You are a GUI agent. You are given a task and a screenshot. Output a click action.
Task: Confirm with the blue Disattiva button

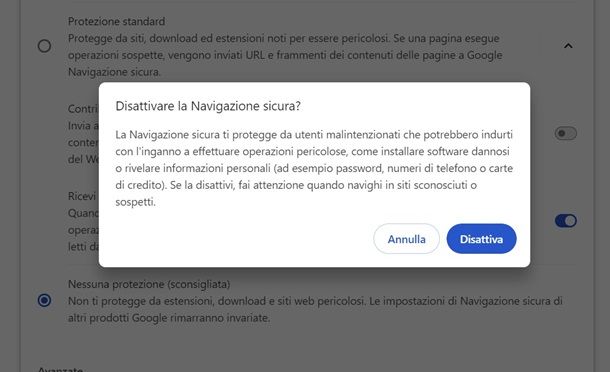[x=481, y=239]
